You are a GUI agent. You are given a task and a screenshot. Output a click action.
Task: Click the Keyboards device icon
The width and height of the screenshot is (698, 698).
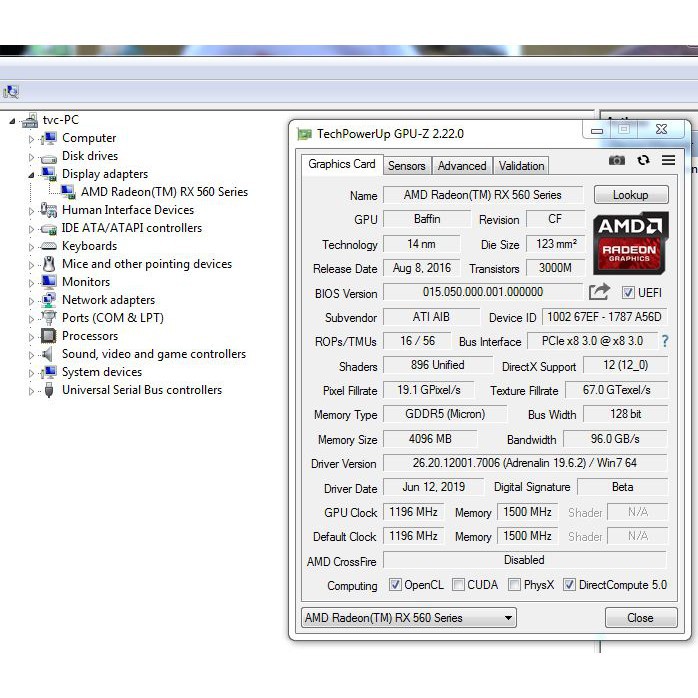click(x=49, y=246)
